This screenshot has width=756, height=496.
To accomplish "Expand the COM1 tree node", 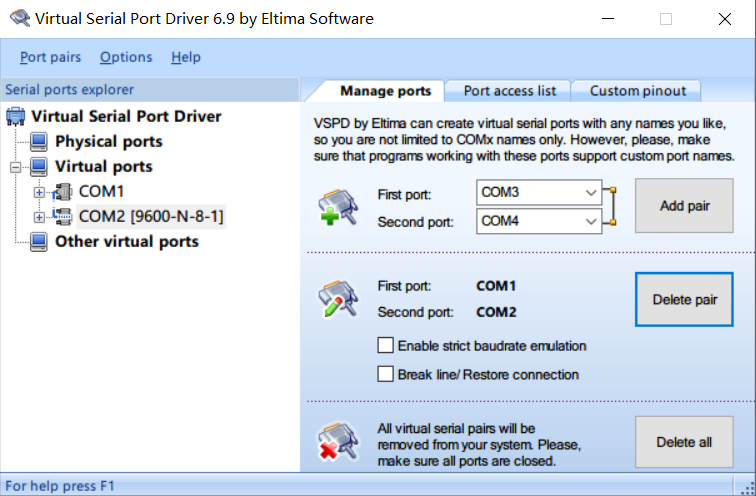I will point(39,192).
